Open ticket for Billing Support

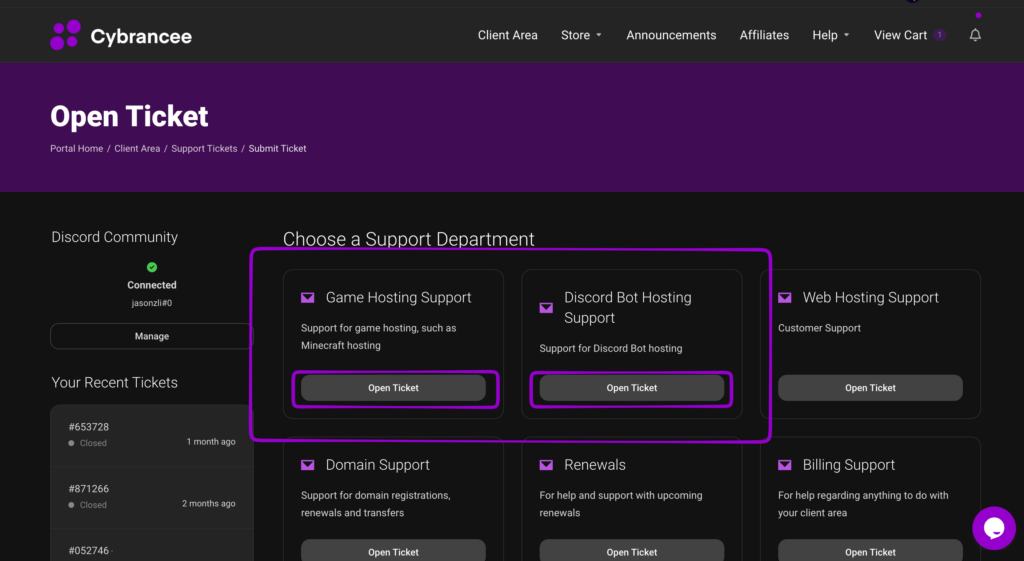point(870,551)
